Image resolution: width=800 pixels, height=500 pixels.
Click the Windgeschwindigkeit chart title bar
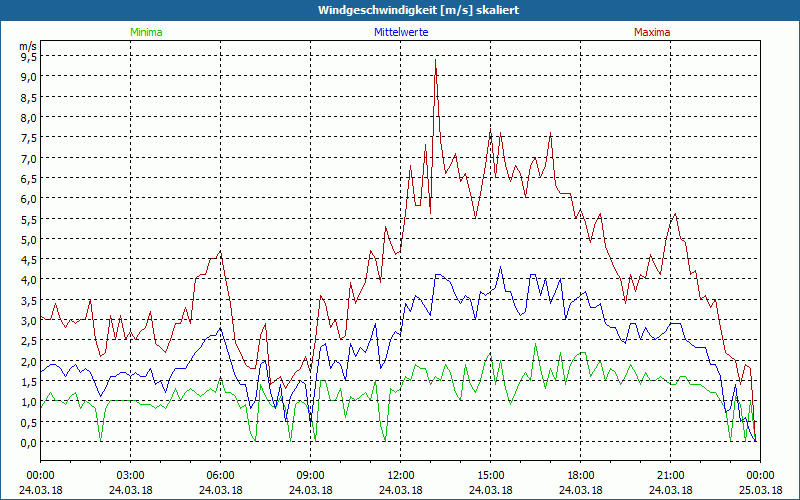coord(400,10)
